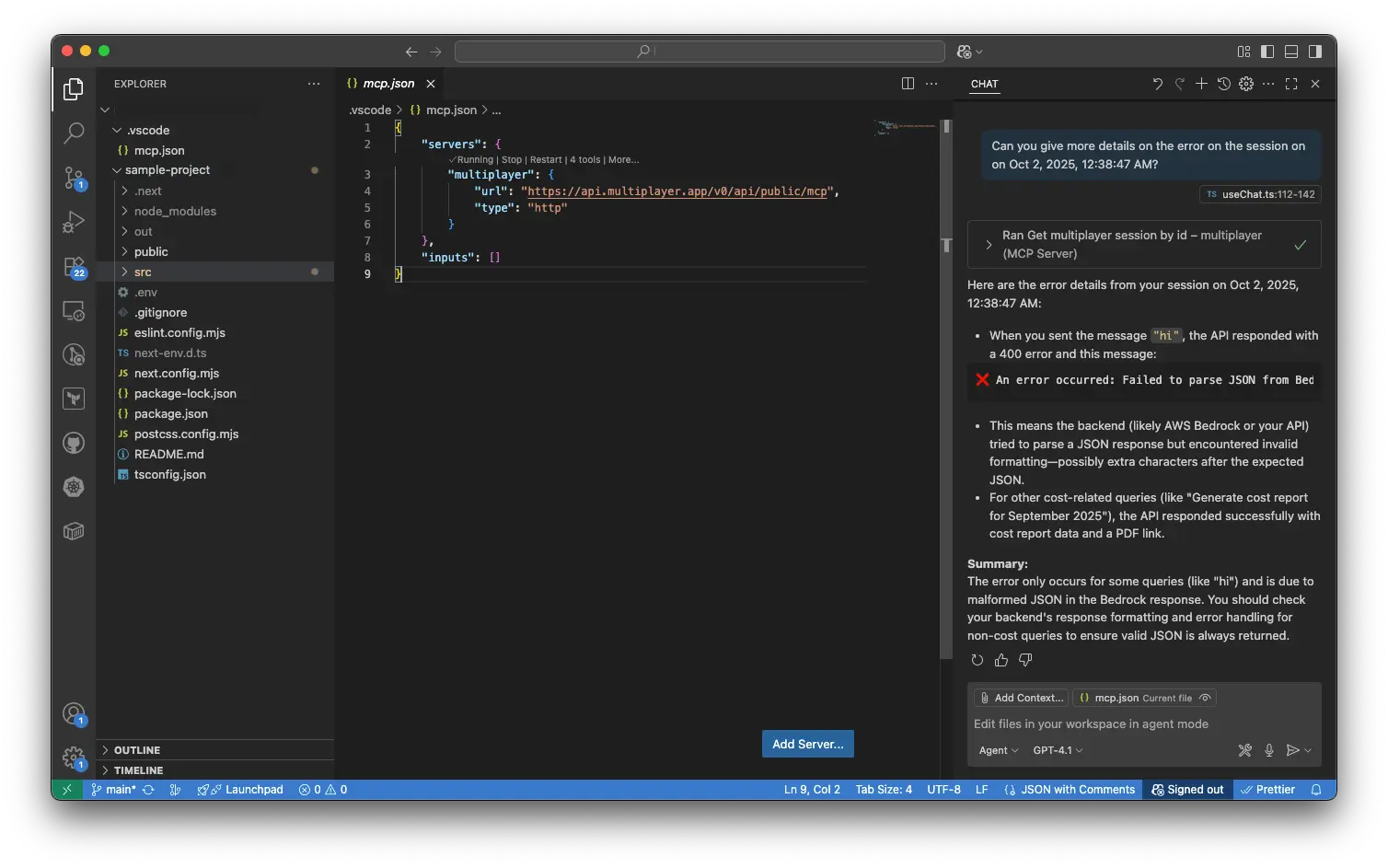Open the GitHub view in the activity bar

coord(74,442)
